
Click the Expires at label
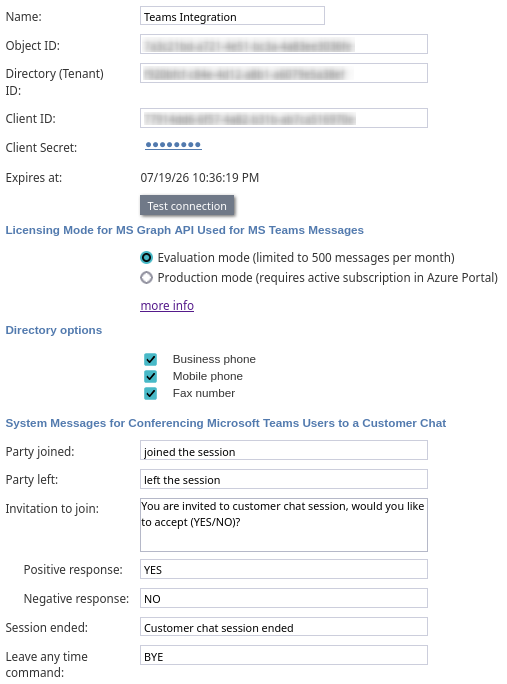pos(34,178)
